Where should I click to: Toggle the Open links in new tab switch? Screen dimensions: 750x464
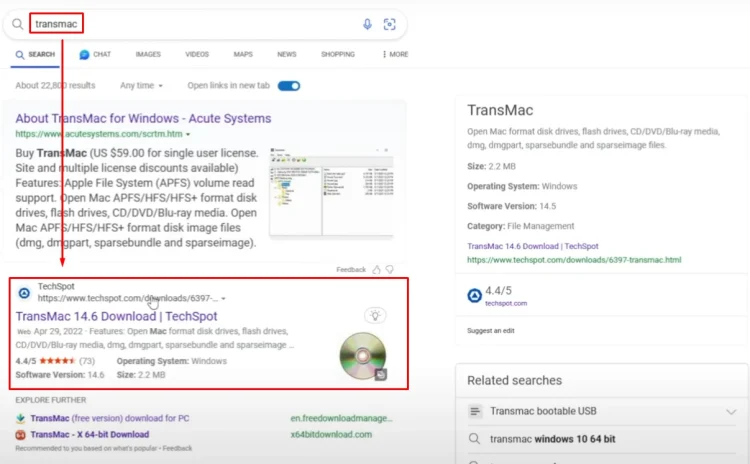pos(289,86)
